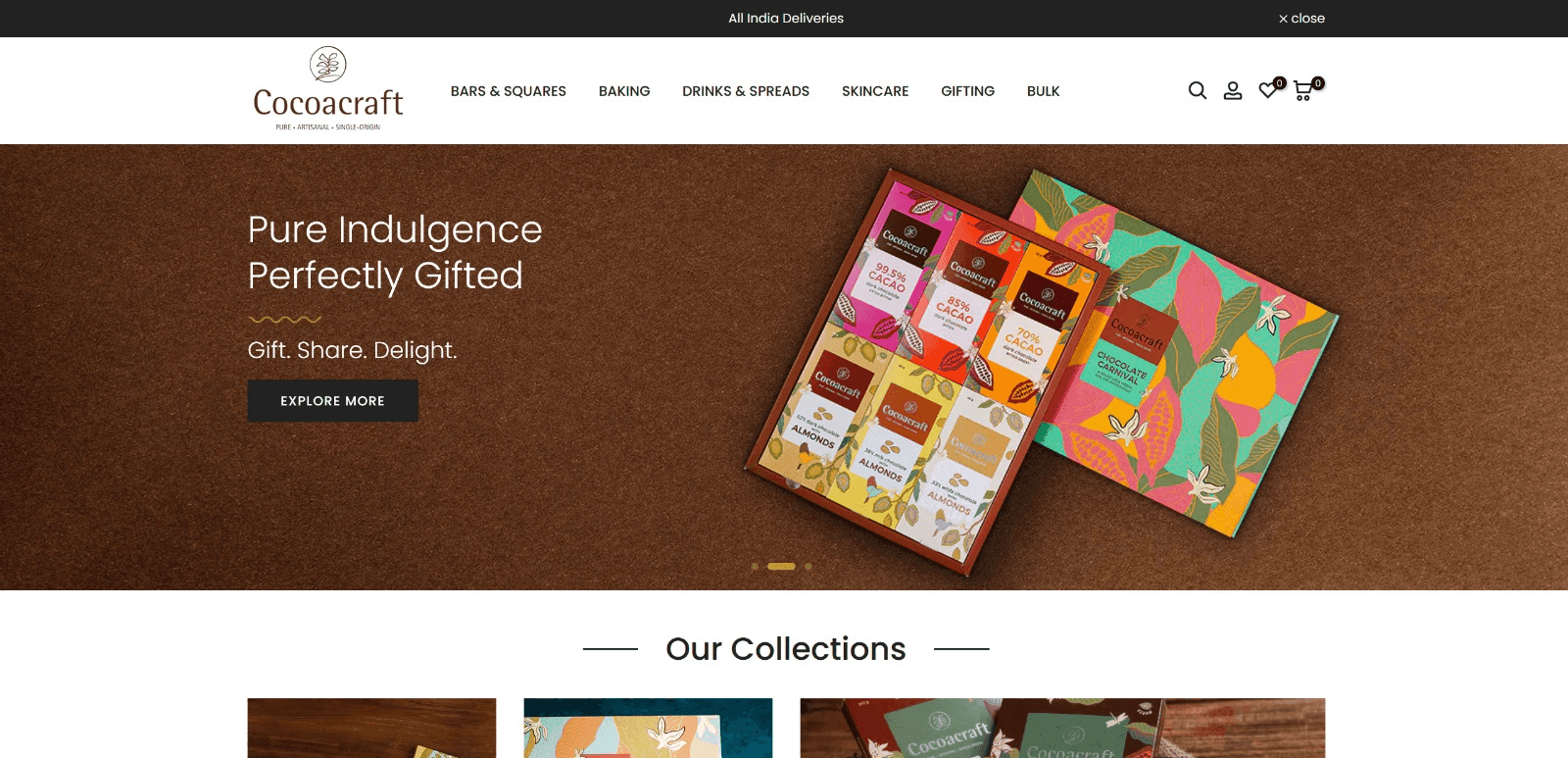Select Baking in navigation
This screenshot has width=1568, height=758.
624,91
